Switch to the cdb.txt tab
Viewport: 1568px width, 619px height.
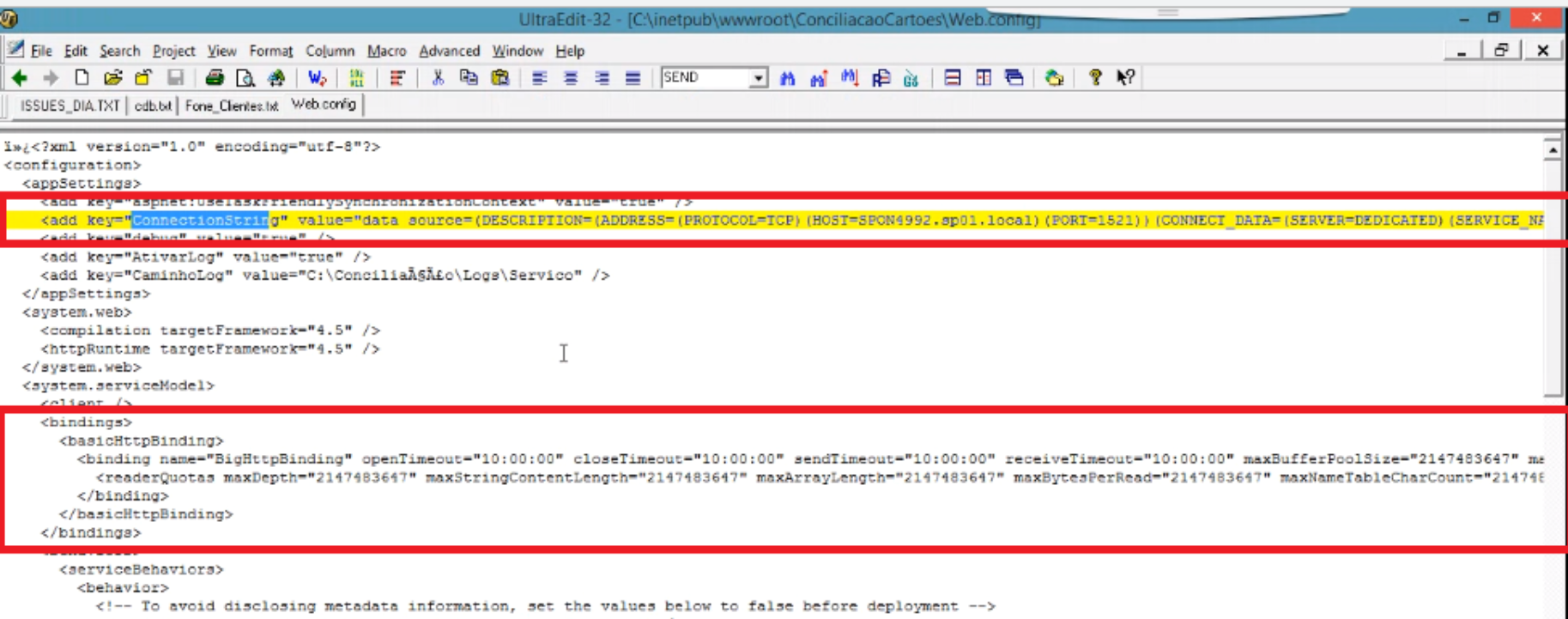point(154,106)
